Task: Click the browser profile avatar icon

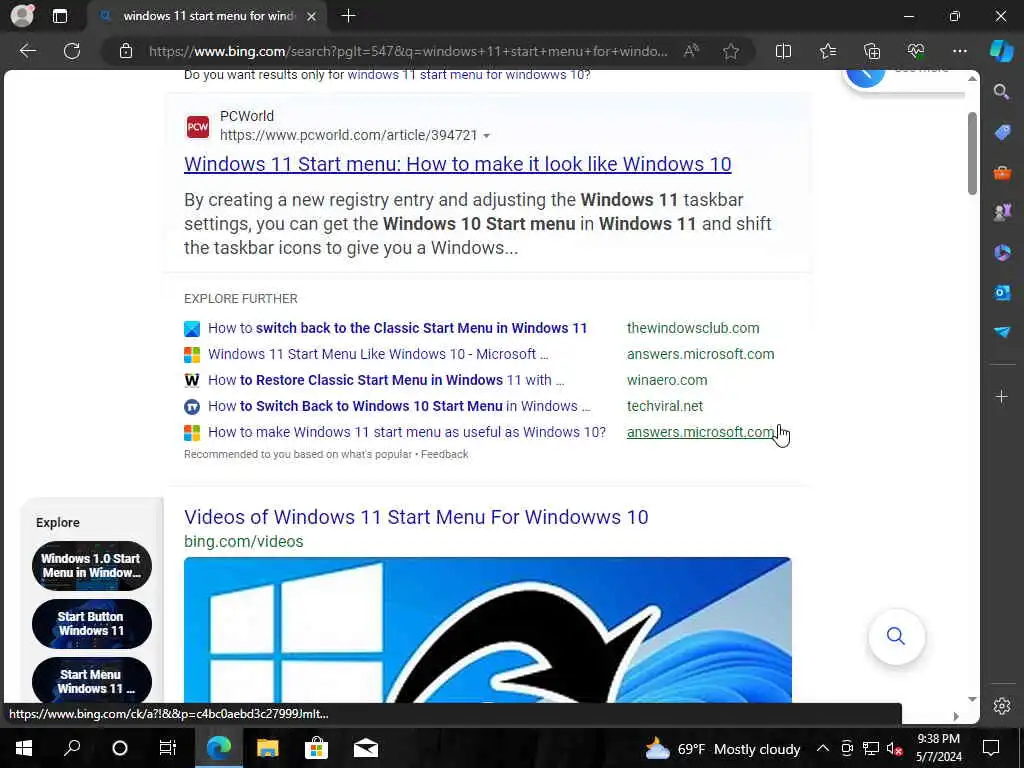Action: 22,16
